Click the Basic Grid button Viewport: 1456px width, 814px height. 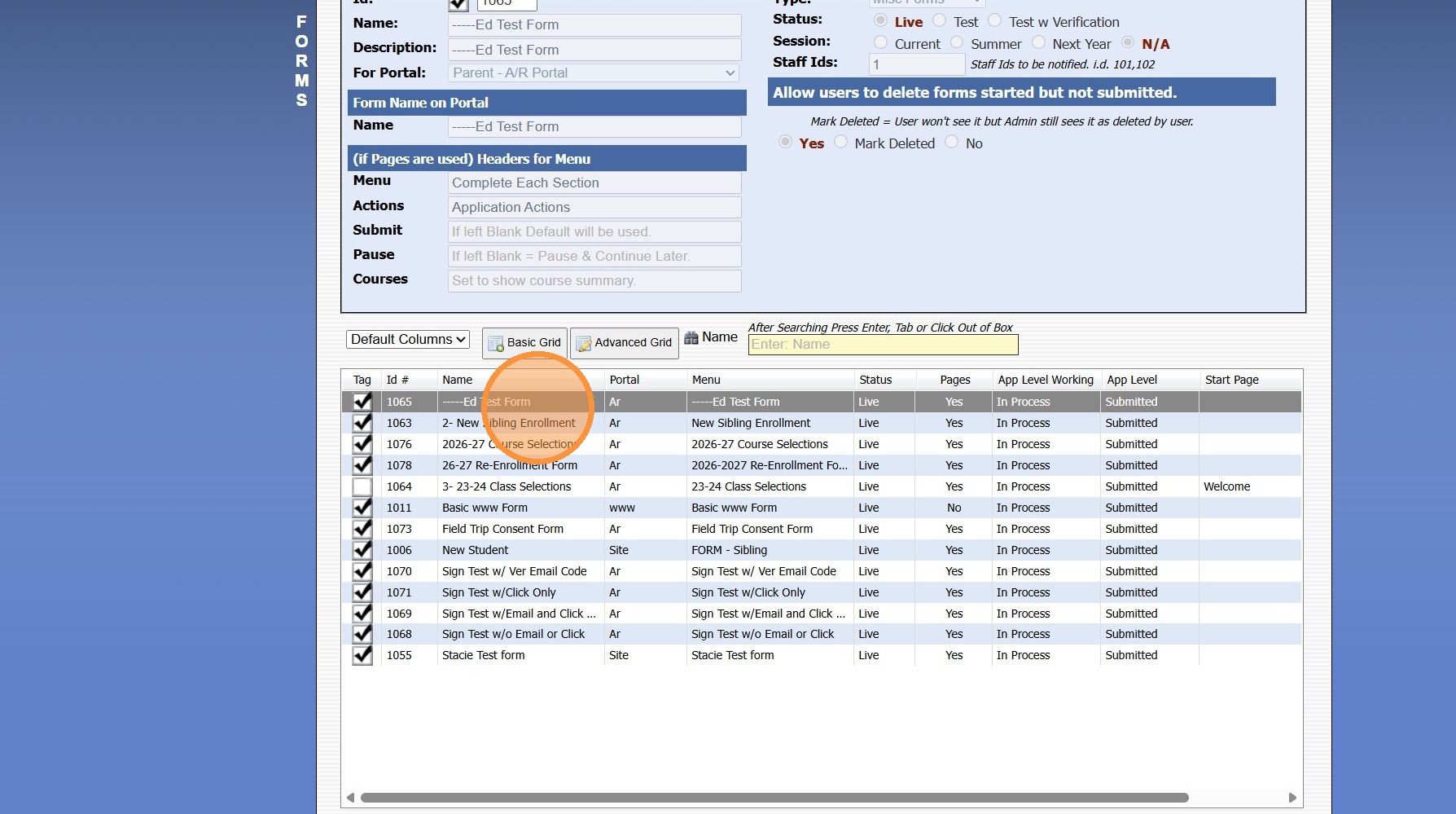tap(524, 343)
